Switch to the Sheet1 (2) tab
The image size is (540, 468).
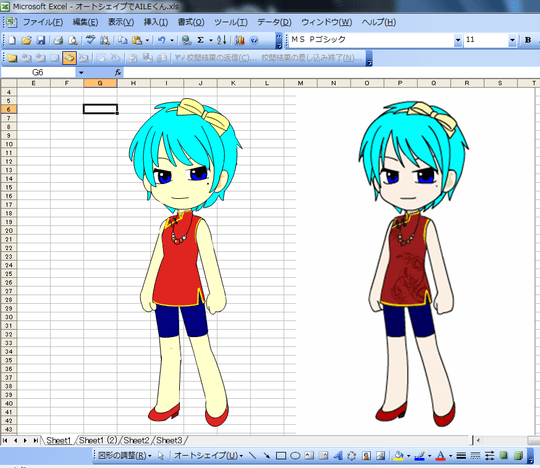tap(98, 440)
